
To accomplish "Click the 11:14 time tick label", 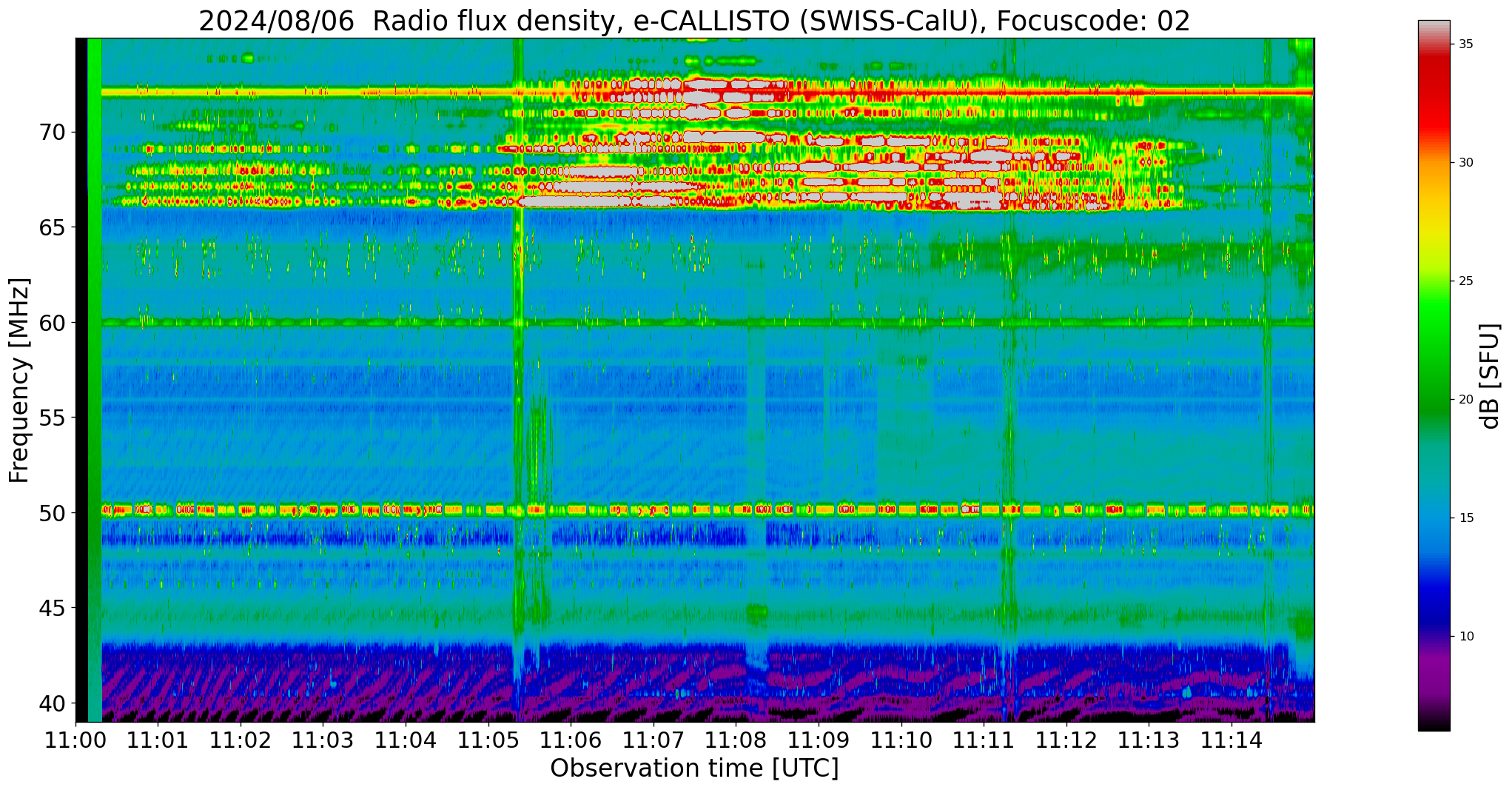I will (x=1231, y=740).
